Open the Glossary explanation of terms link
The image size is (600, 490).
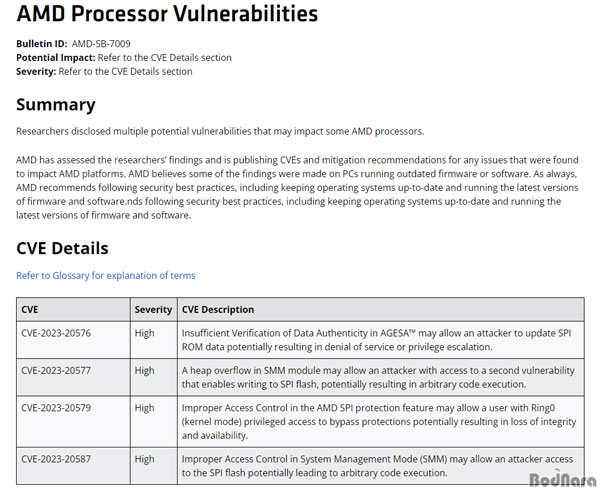click(106, 275)
